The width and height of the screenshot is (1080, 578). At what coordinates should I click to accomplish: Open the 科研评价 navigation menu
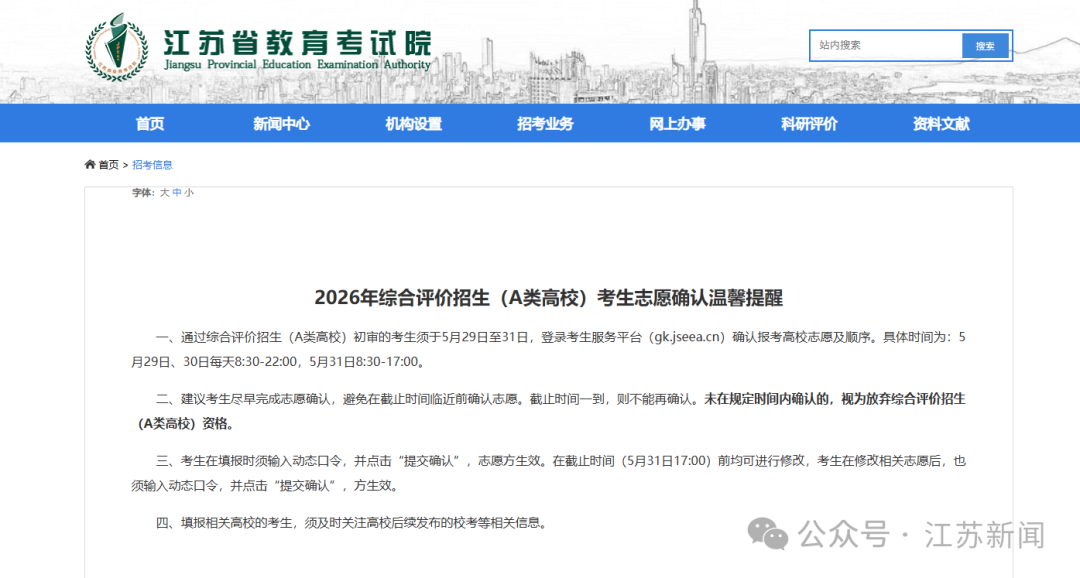pos(809,124)
